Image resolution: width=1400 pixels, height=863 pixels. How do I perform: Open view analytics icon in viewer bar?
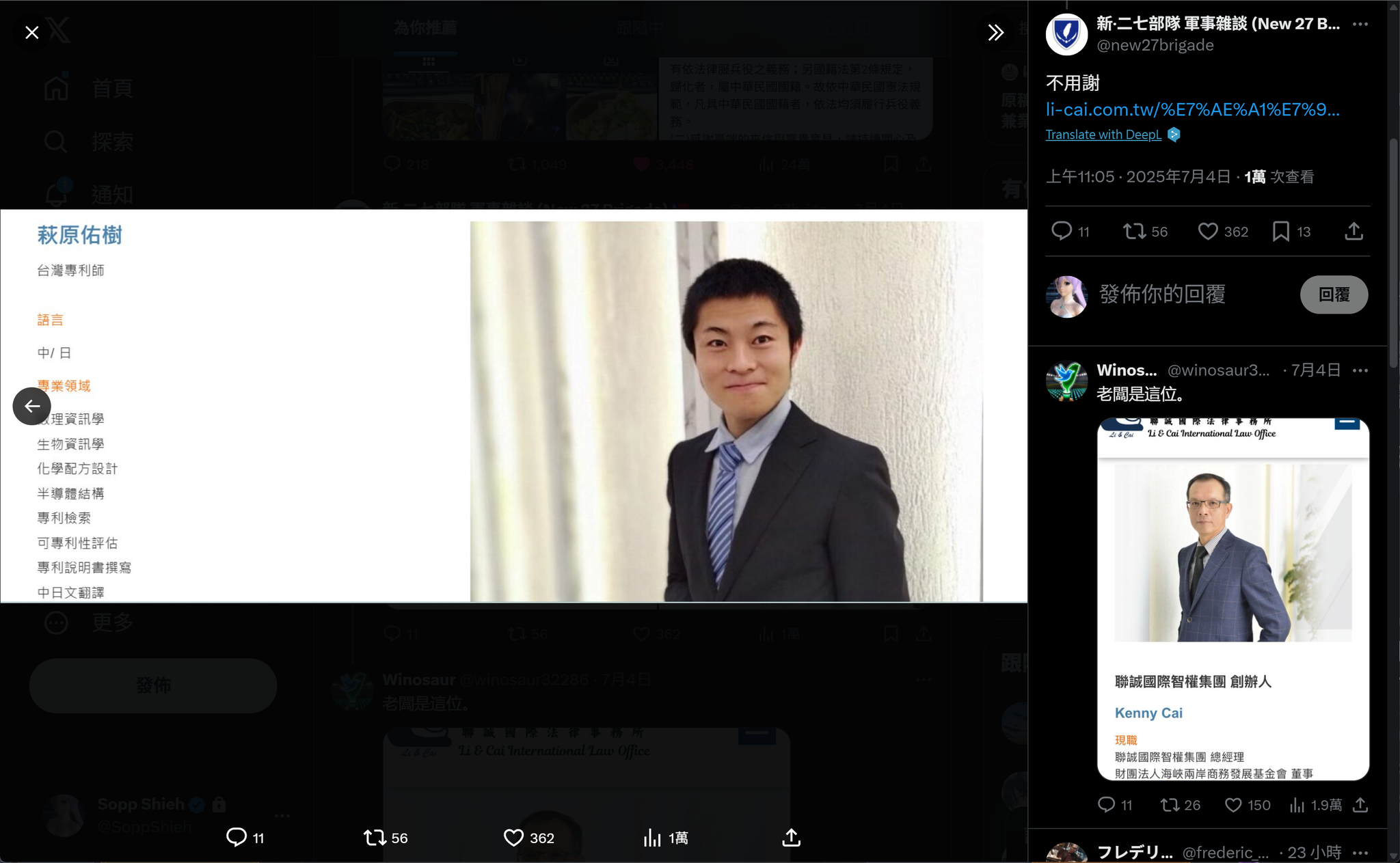[652, 837]
